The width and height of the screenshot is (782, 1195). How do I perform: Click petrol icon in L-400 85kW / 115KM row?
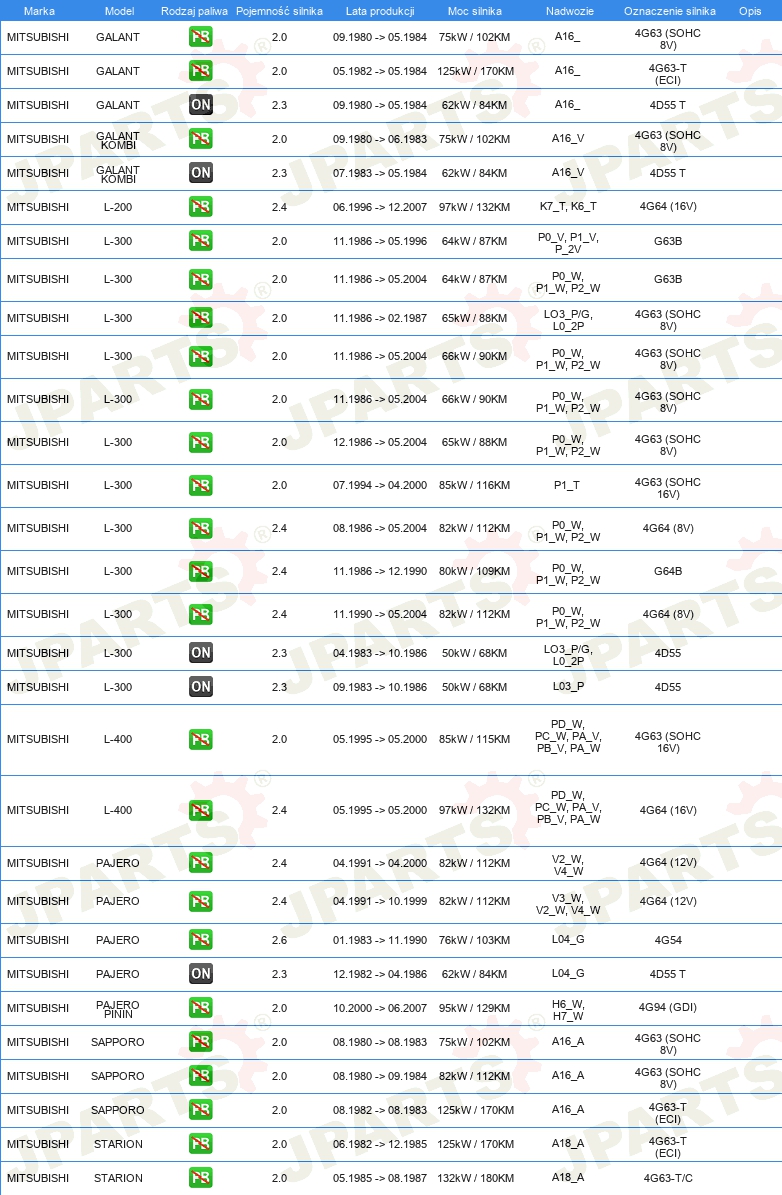pos(200,739)
